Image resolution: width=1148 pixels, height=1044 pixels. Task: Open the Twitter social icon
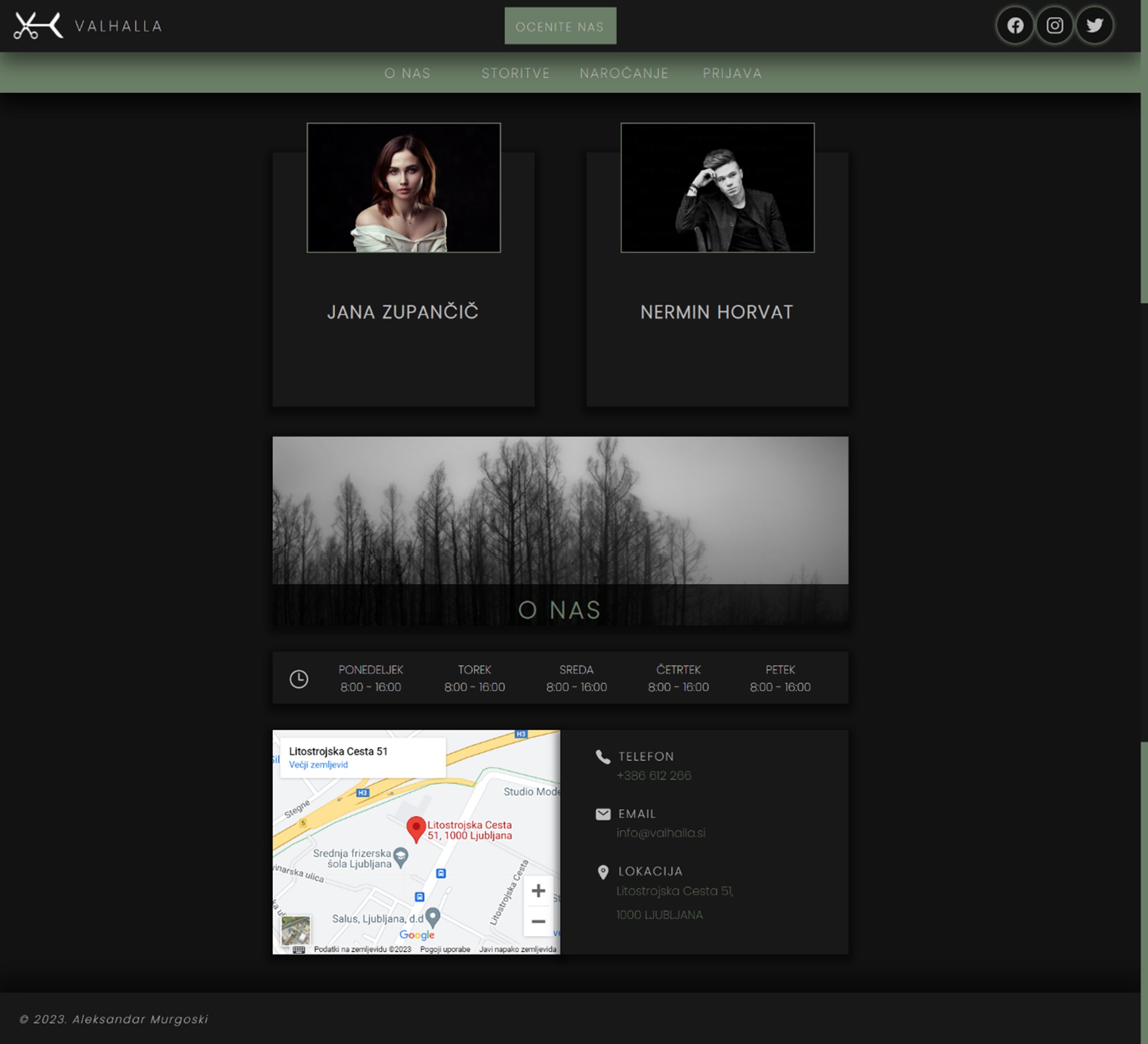[1094, 25]
